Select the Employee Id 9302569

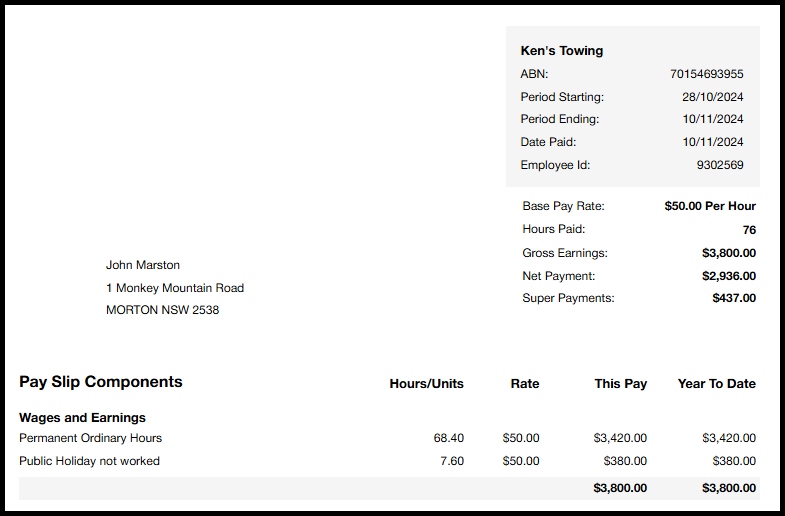tap(720, 165)
